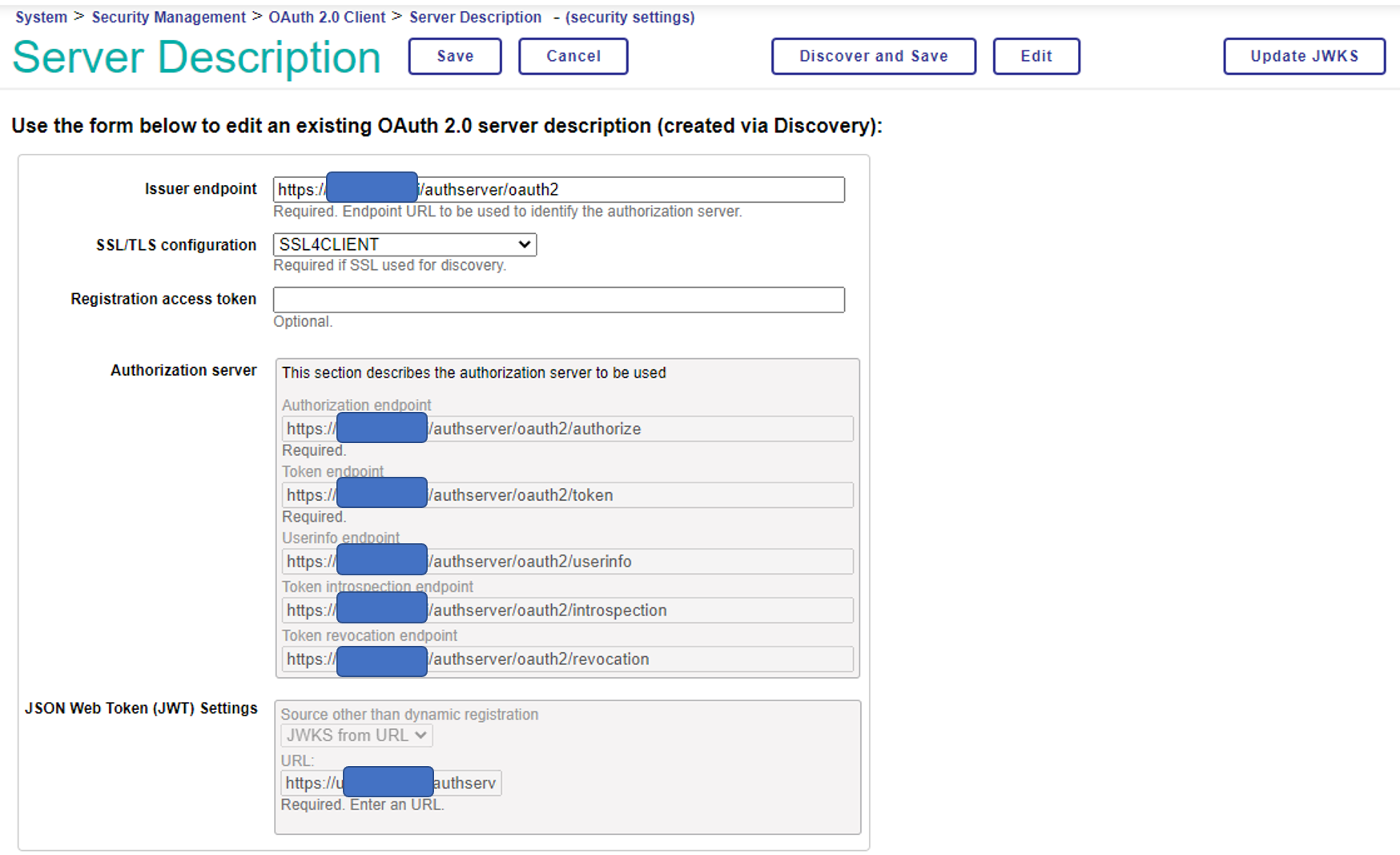Screen dimensions: 1400x855
Task: Open the JWKS from URL dropdown
Action: pos(356,735)
